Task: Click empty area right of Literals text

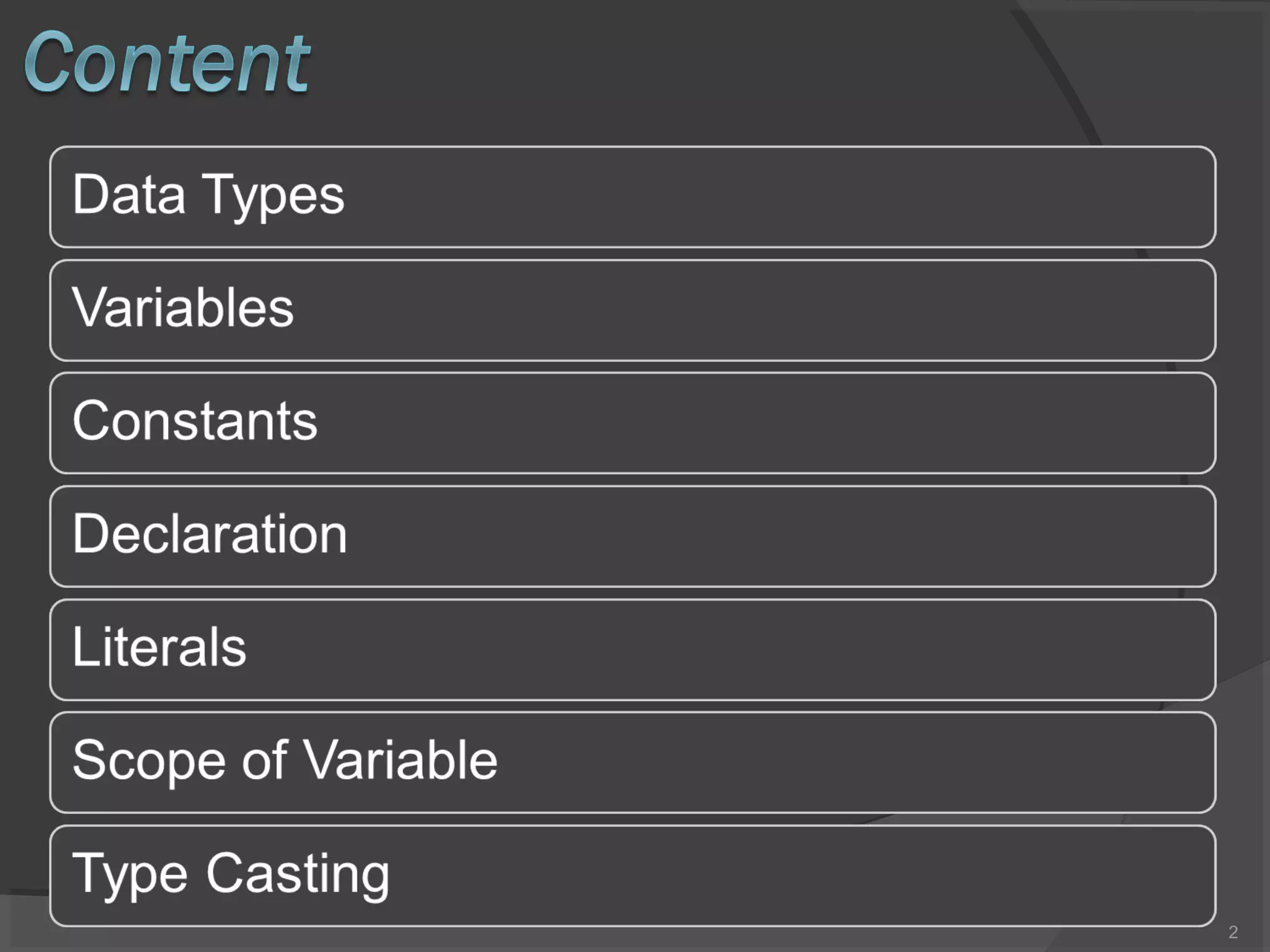Action: 732,650
